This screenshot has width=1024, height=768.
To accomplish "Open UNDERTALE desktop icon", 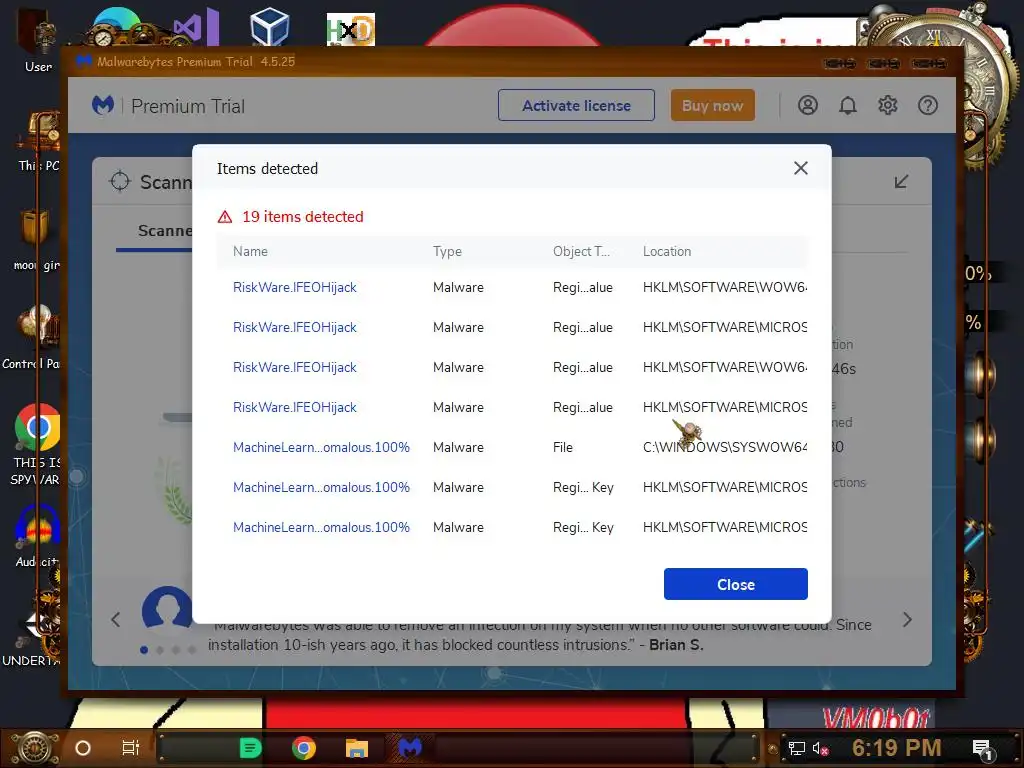I will 31,637.
